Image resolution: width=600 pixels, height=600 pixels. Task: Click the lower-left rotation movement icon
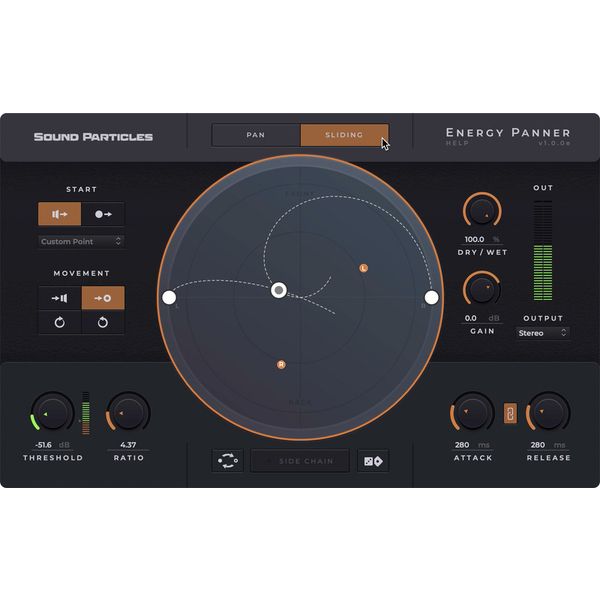click(60, 322)
